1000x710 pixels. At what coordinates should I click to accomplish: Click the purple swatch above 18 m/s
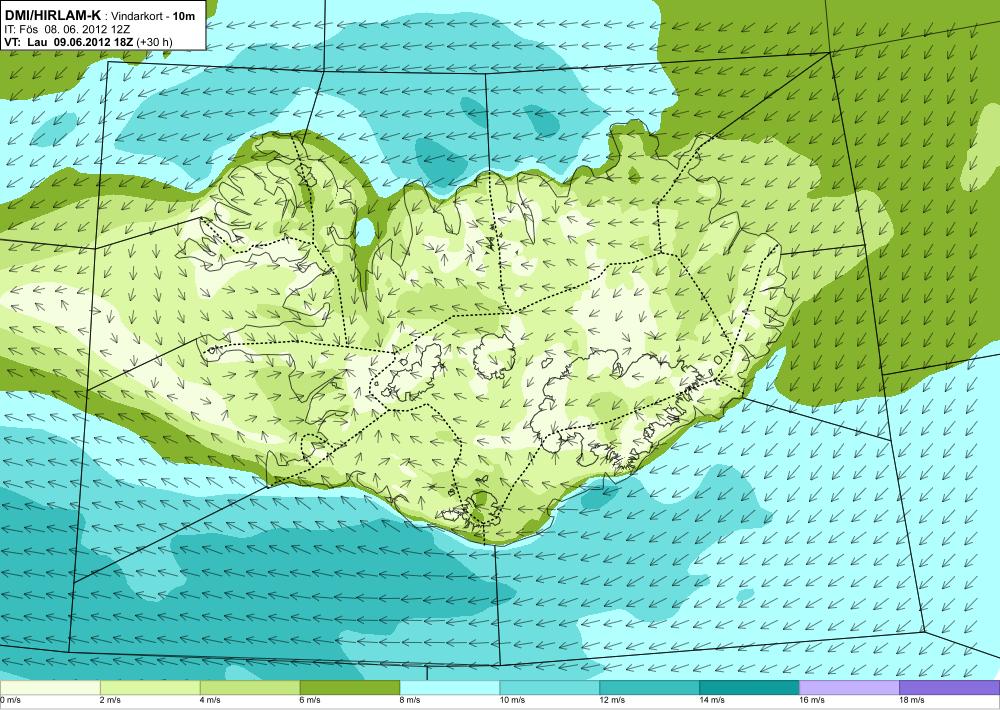tap(950, 688)
